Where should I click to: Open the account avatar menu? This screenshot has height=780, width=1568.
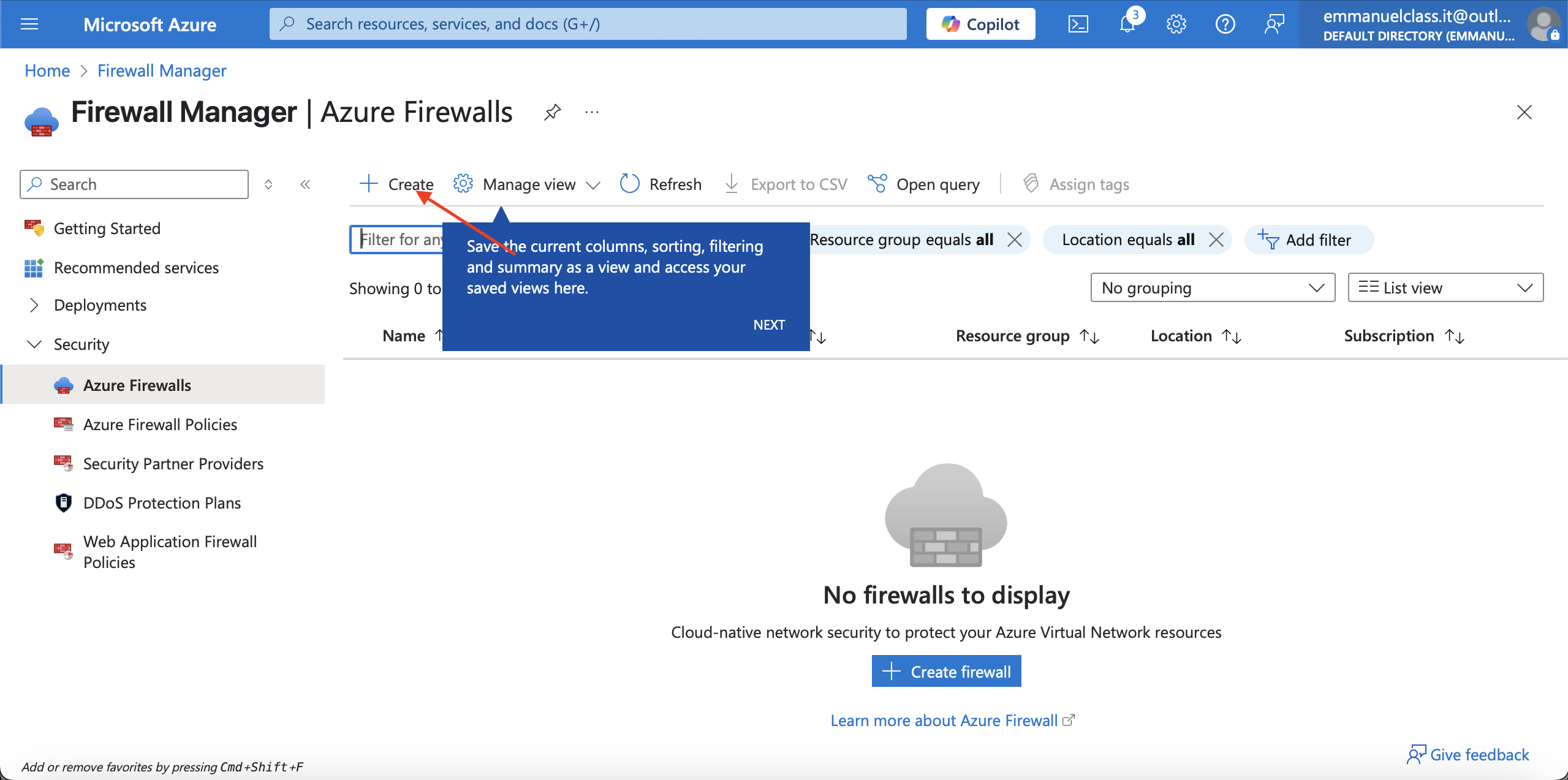tap(1543, 24)
